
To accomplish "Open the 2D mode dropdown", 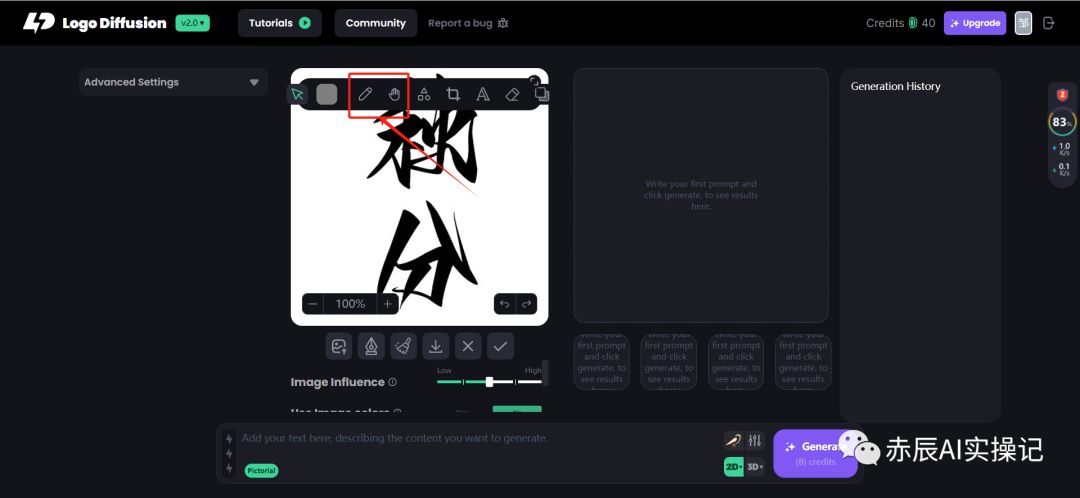I will 734,466.
